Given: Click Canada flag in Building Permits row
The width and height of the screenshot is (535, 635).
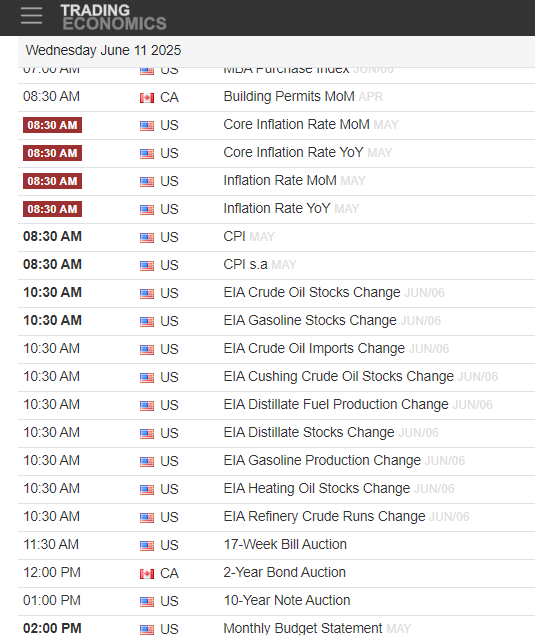Looking at the screenshot, I should click(147, 98).
